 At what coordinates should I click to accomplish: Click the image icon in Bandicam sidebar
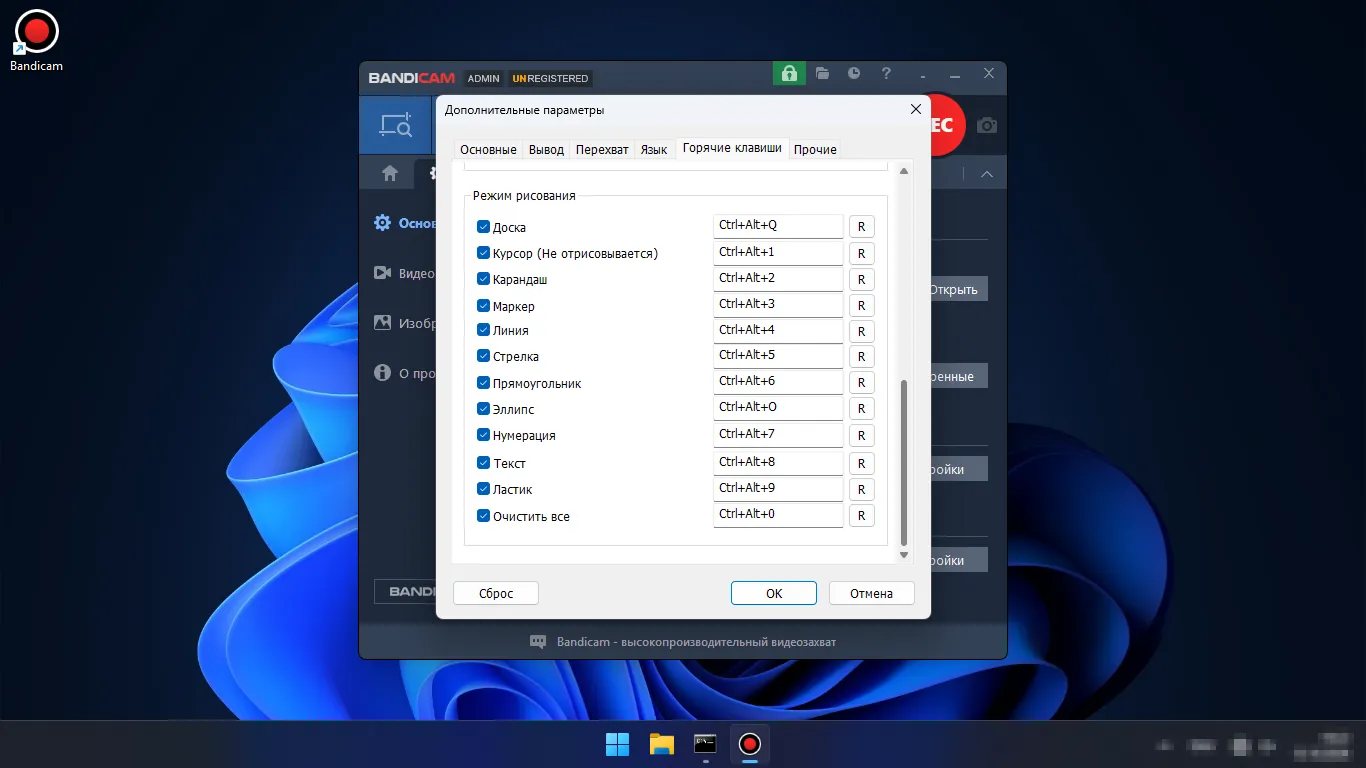(382, 323)
